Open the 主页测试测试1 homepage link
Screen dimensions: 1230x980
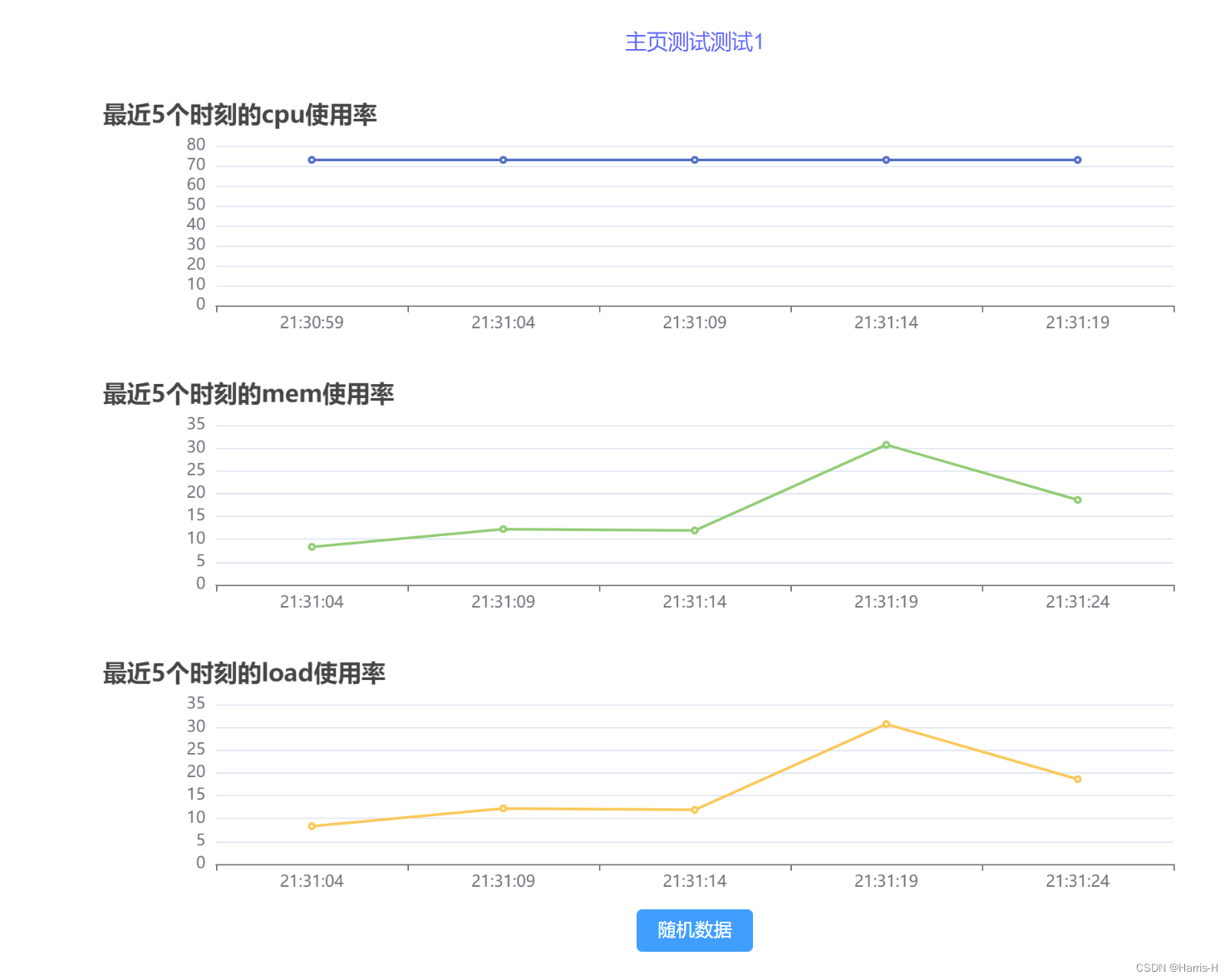(695, 42)
